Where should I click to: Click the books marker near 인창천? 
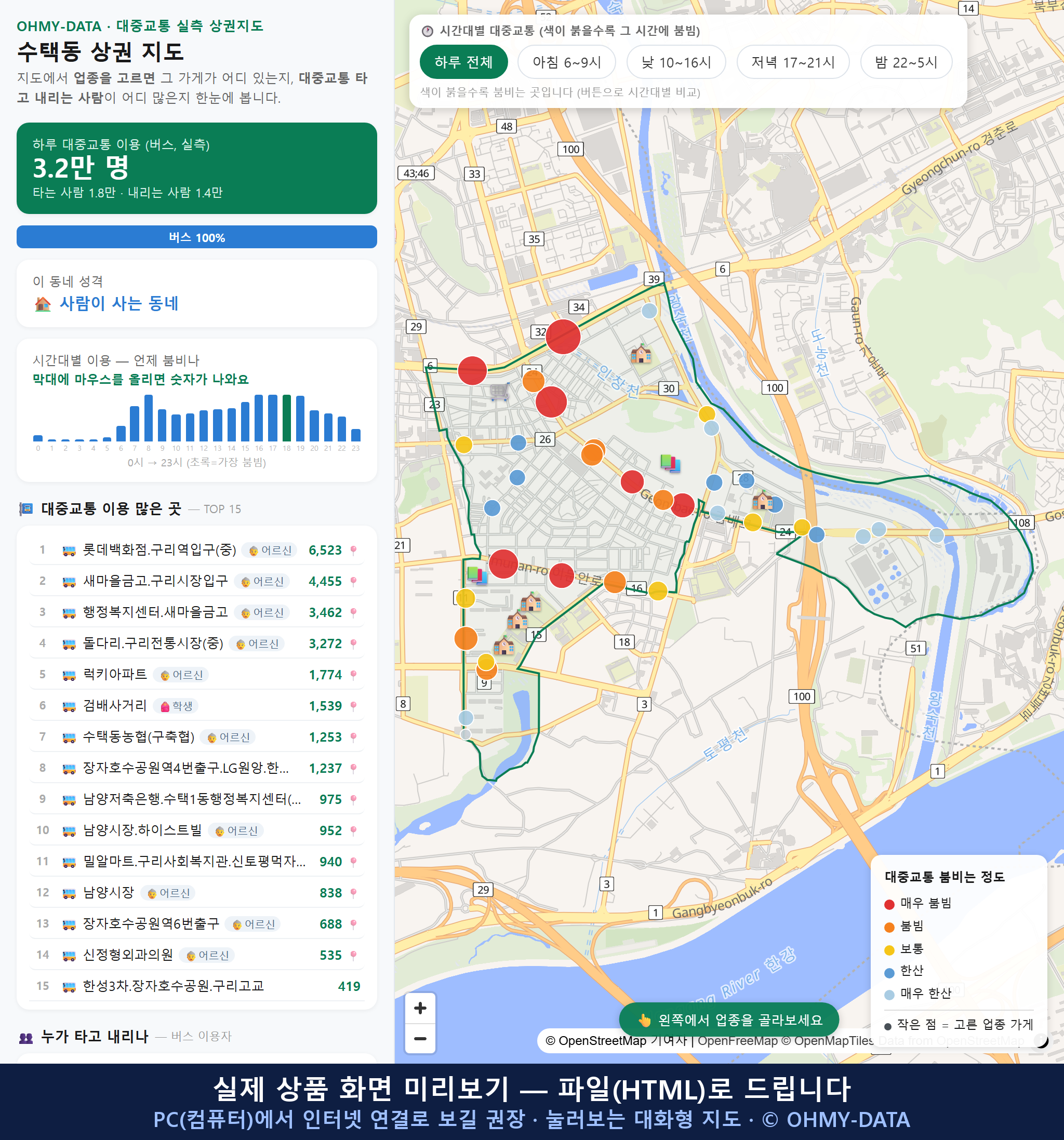click(670, 463)
